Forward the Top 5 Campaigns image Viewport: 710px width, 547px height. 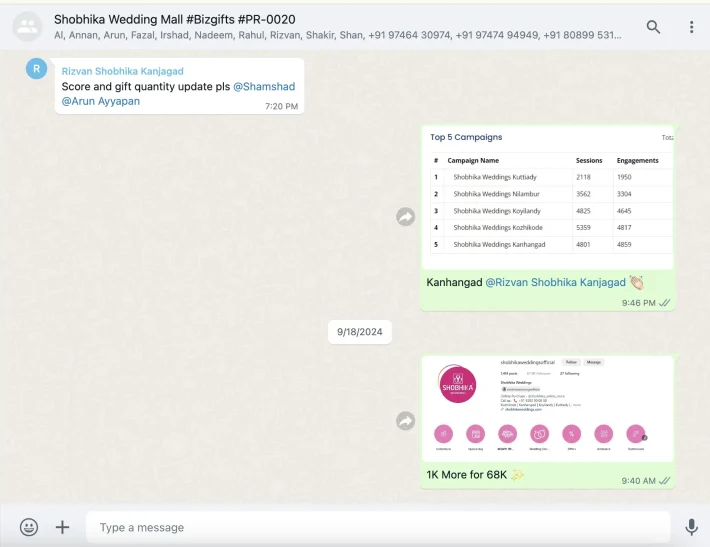tap(405, 216)
